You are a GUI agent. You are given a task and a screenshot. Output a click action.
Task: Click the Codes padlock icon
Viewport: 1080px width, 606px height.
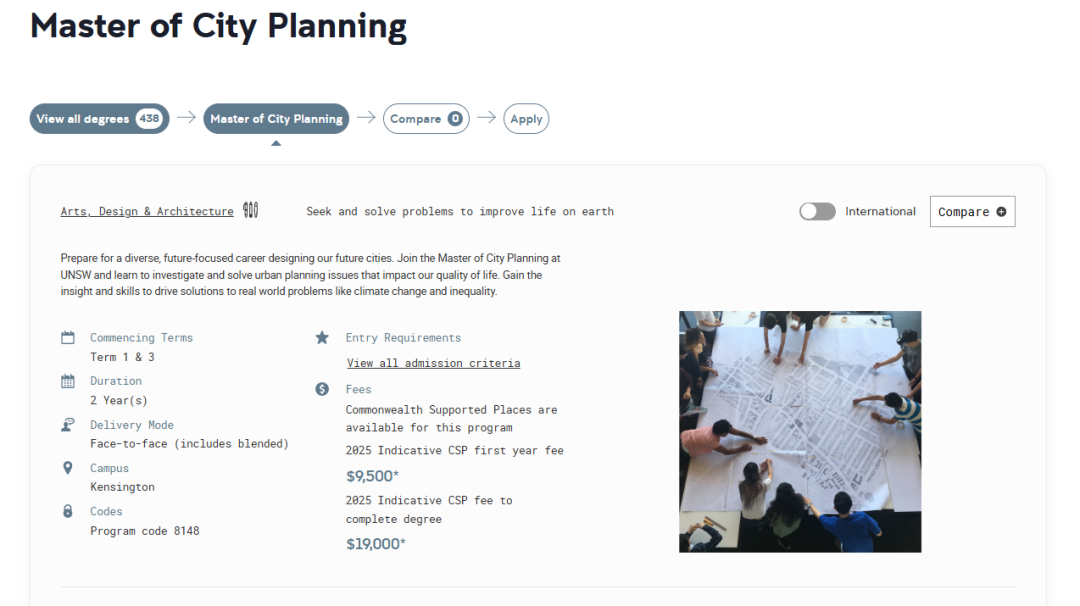(x=68, y=511)
